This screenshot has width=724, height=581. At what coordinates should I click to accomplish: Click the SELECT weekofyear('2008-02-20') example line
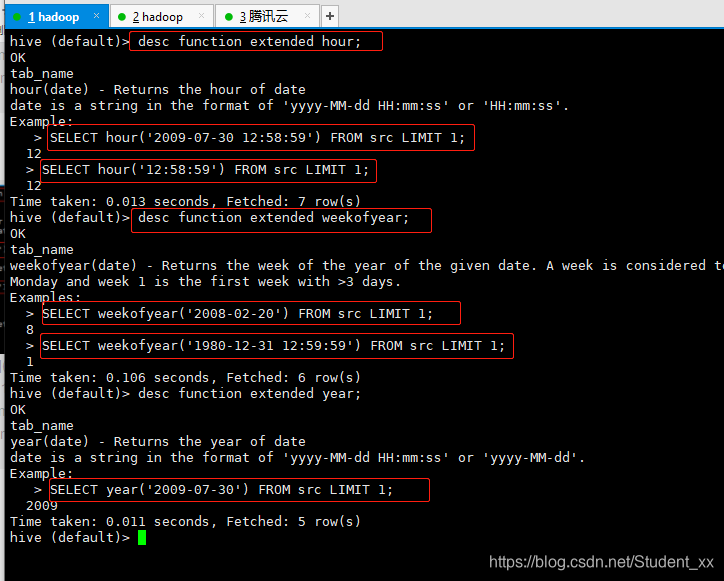[237, 314]
